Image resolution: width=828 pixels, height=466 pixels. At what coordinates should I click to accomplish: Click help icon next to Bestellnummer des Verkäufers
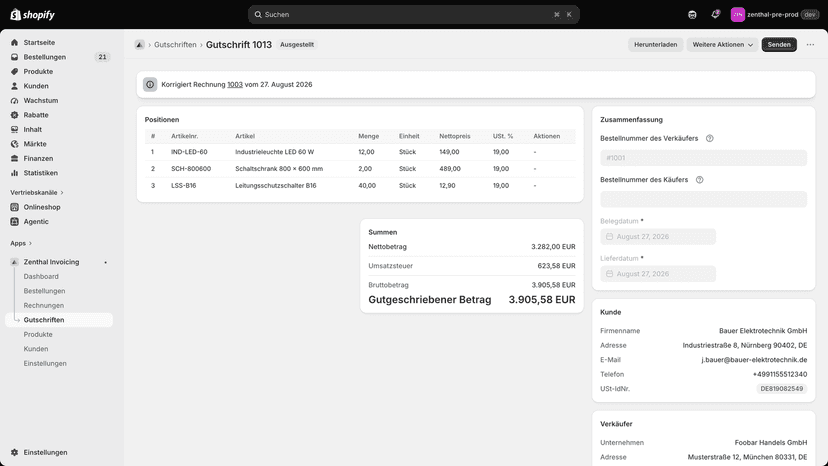[x=710, y=138]
